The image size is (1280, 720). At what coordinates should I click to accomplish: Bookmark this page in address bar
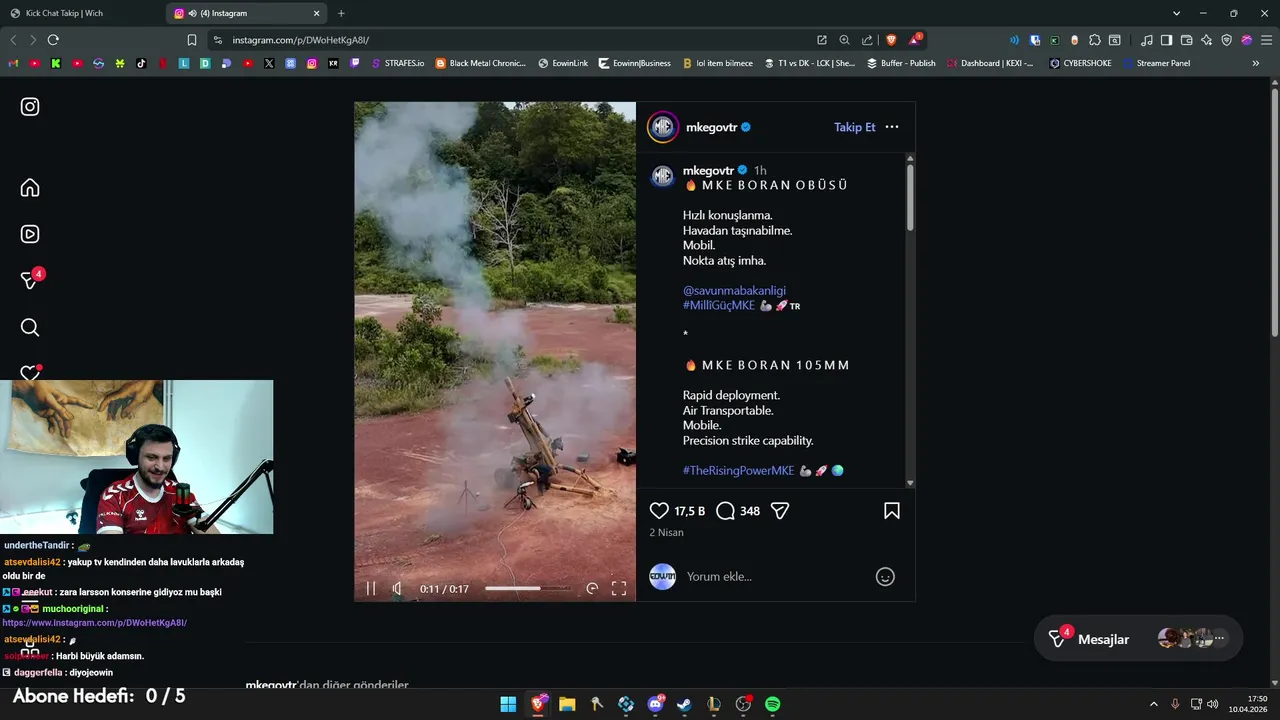pos(192,40)
